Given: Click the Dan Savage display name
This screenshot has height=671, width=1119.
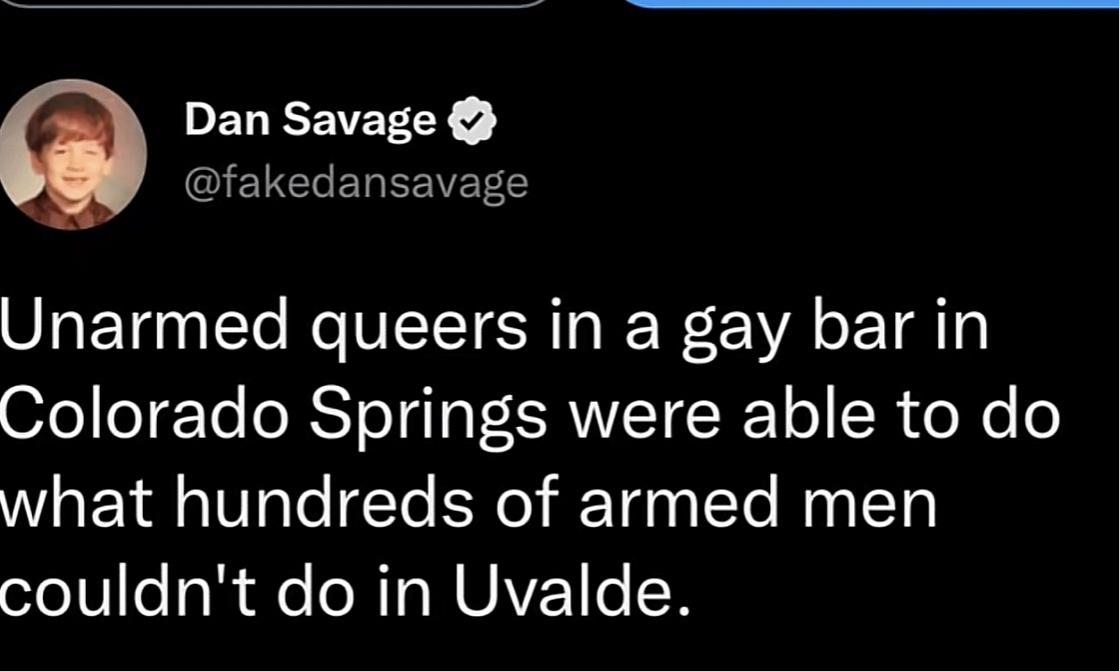Looking at the screenshot, I should (310, 122).
